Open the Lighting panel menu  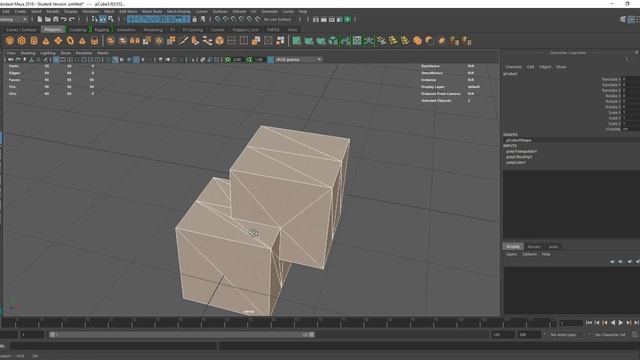pos(48,53)
